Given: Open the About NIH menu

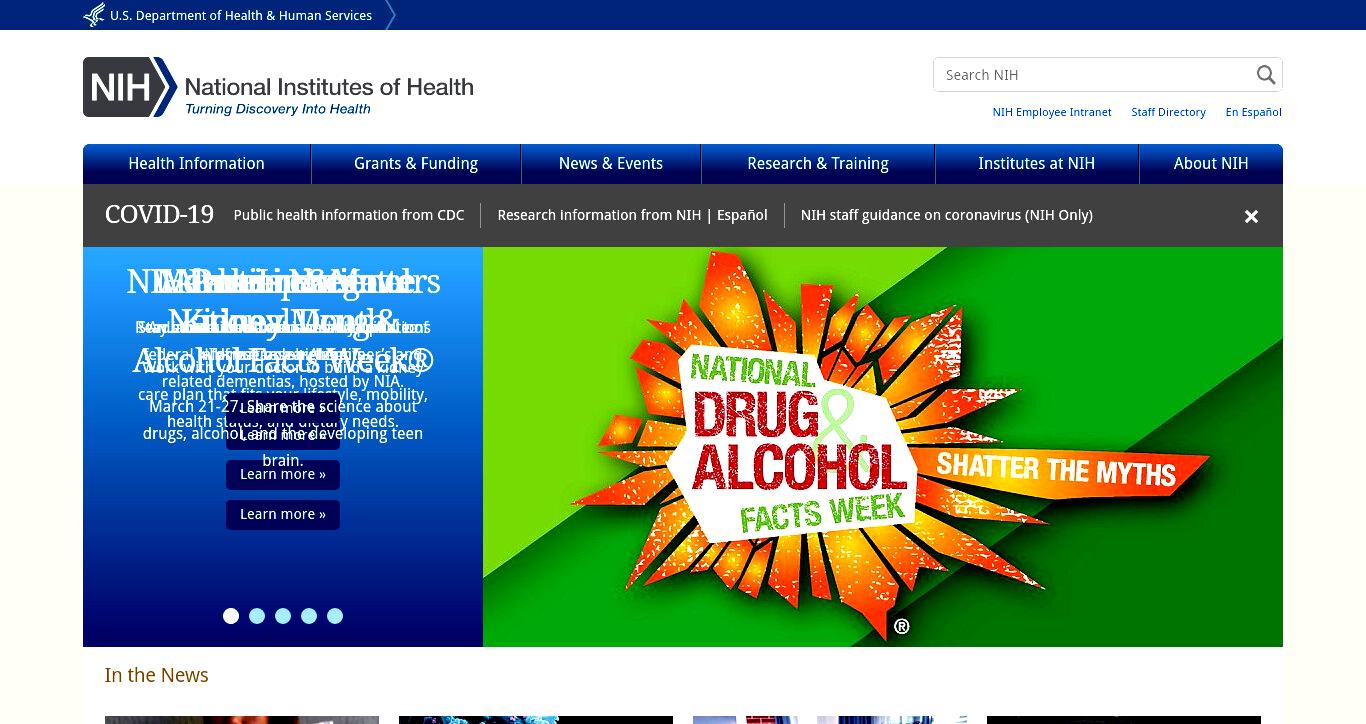Looking at the screenshot, I should point(1211,164).
